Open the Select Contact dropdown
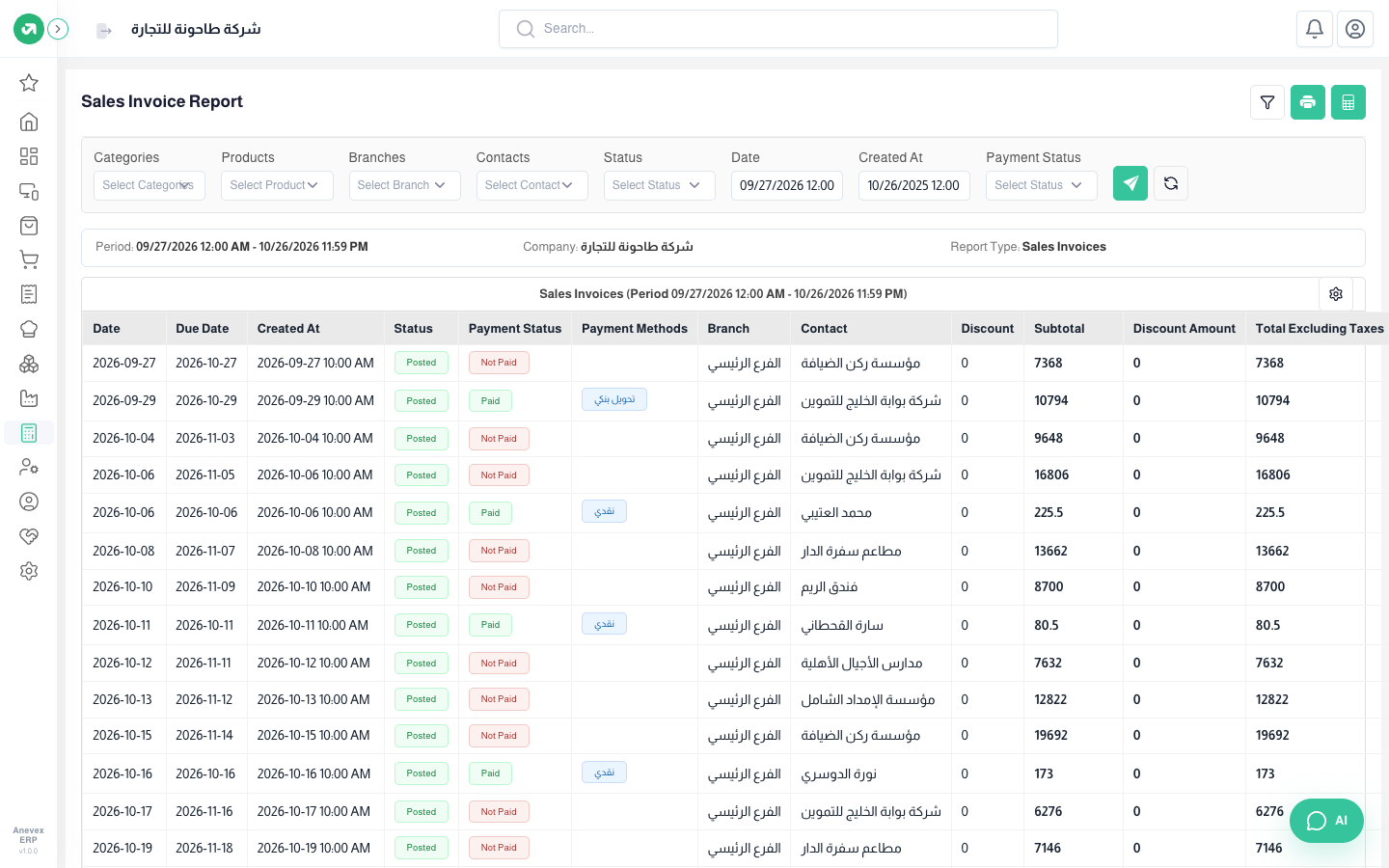 531,185
